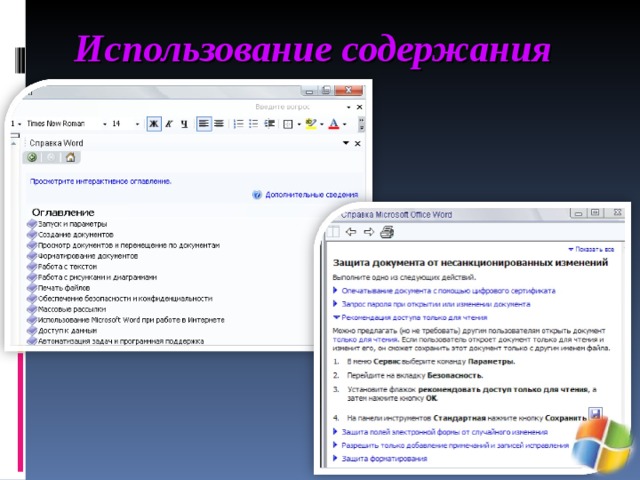Image resolution: width=640 pixels, height=480 pixels.
Task: Open Просмотр документов и перемещение topic
Action: tap(129, 245)
